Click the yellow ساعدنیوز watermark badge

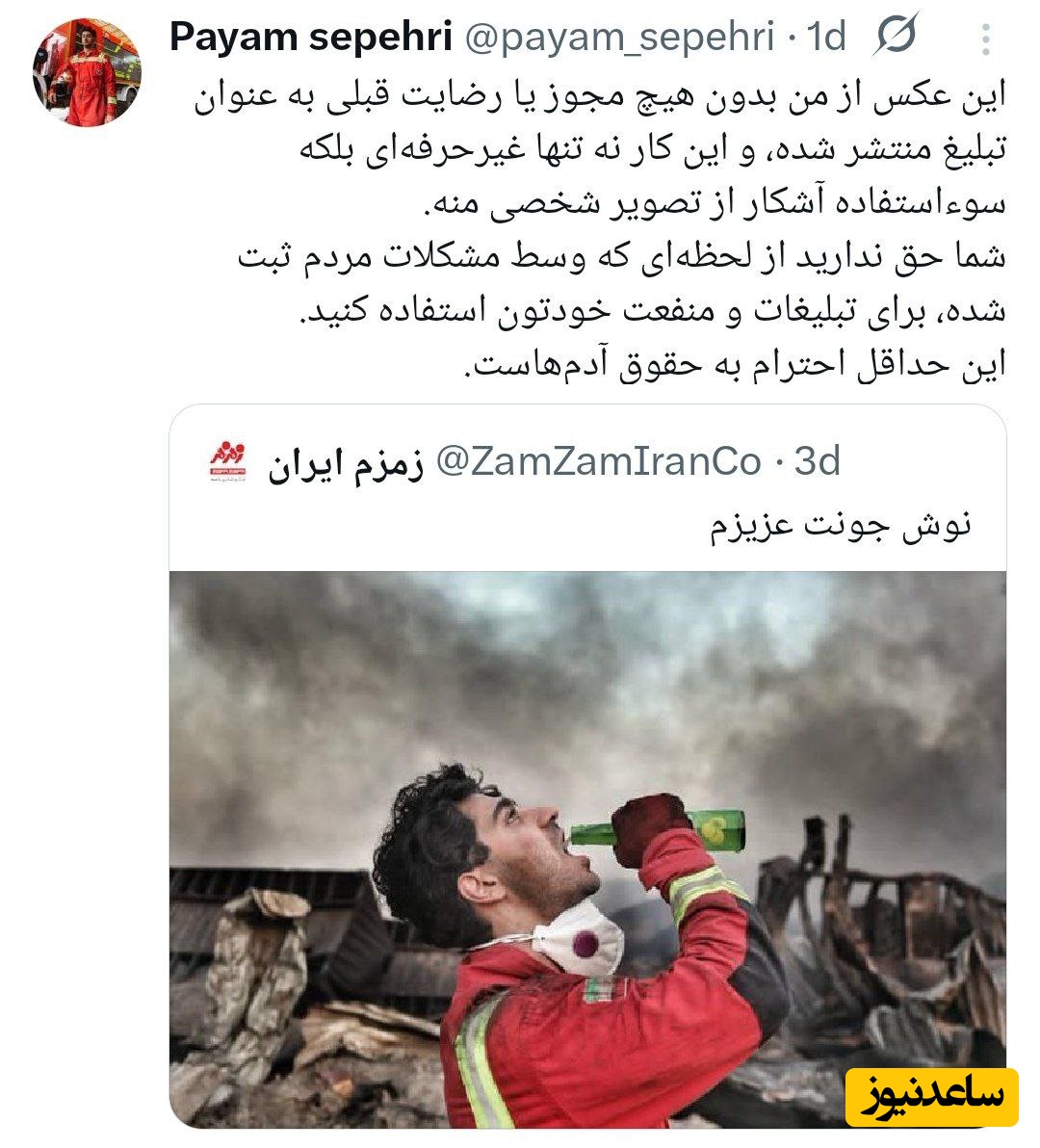[932, 1096]
